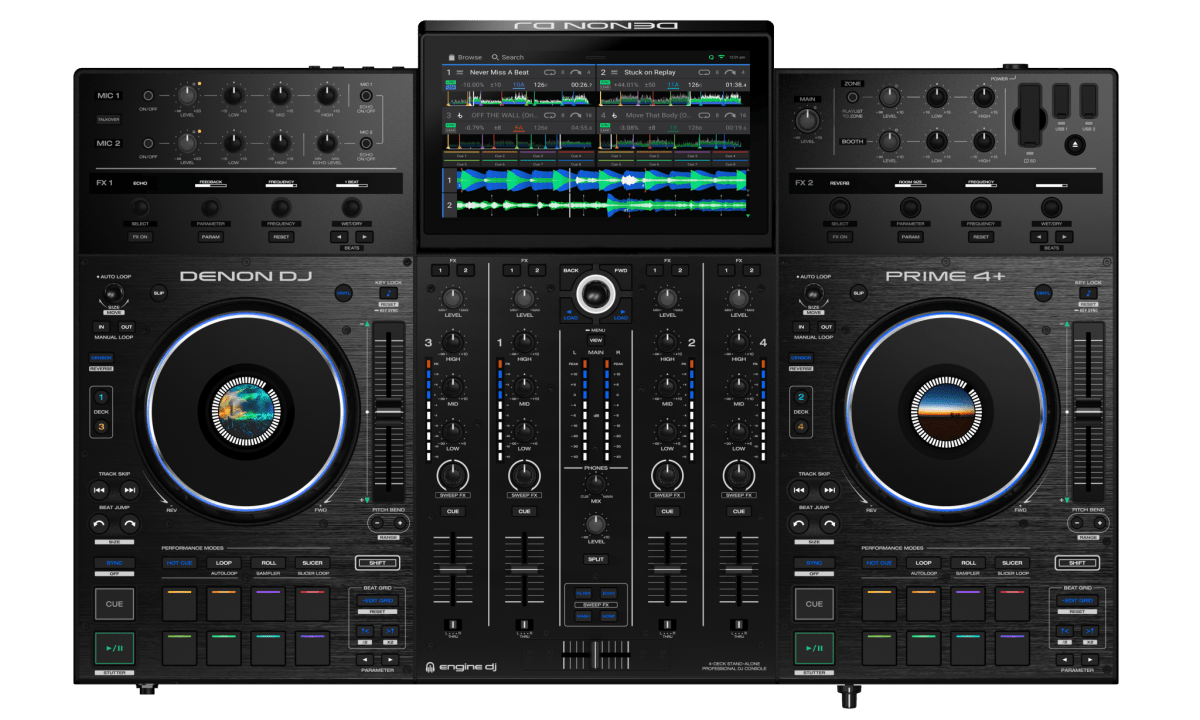Push the media eject button near USB slots
Viewport: 1200px width, 720px height.
click(1074, 145)
